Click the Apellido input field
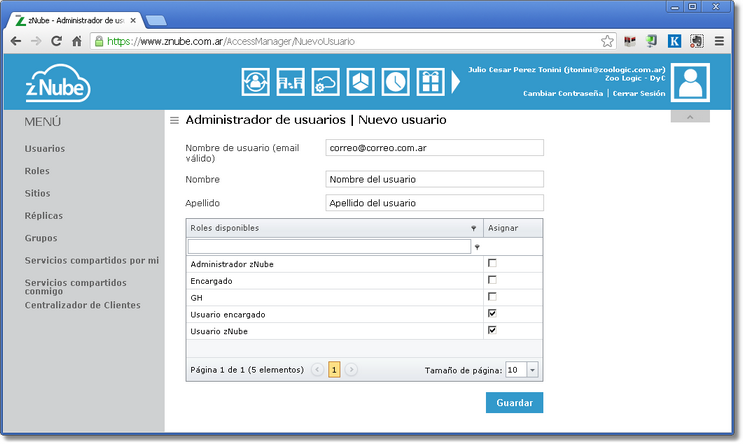 [434, 202]
